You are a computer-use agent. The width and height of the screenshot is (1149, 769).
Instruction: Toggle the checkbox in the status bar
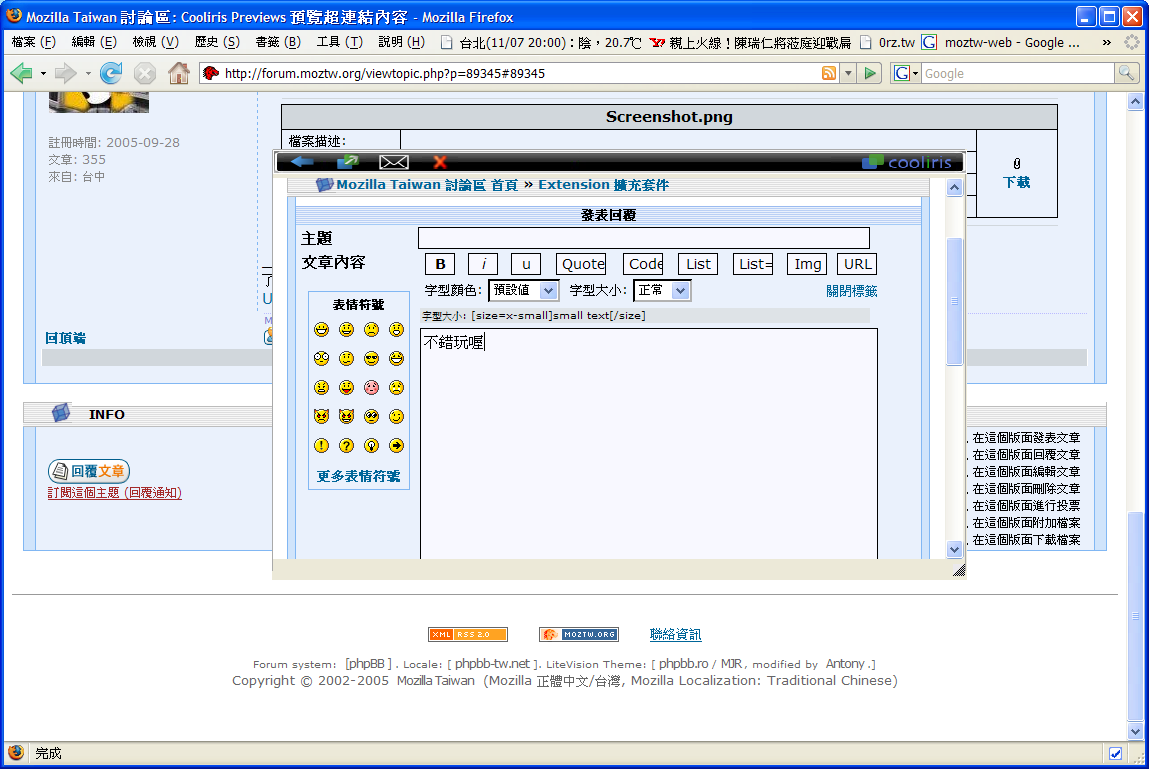(1116, 753)
